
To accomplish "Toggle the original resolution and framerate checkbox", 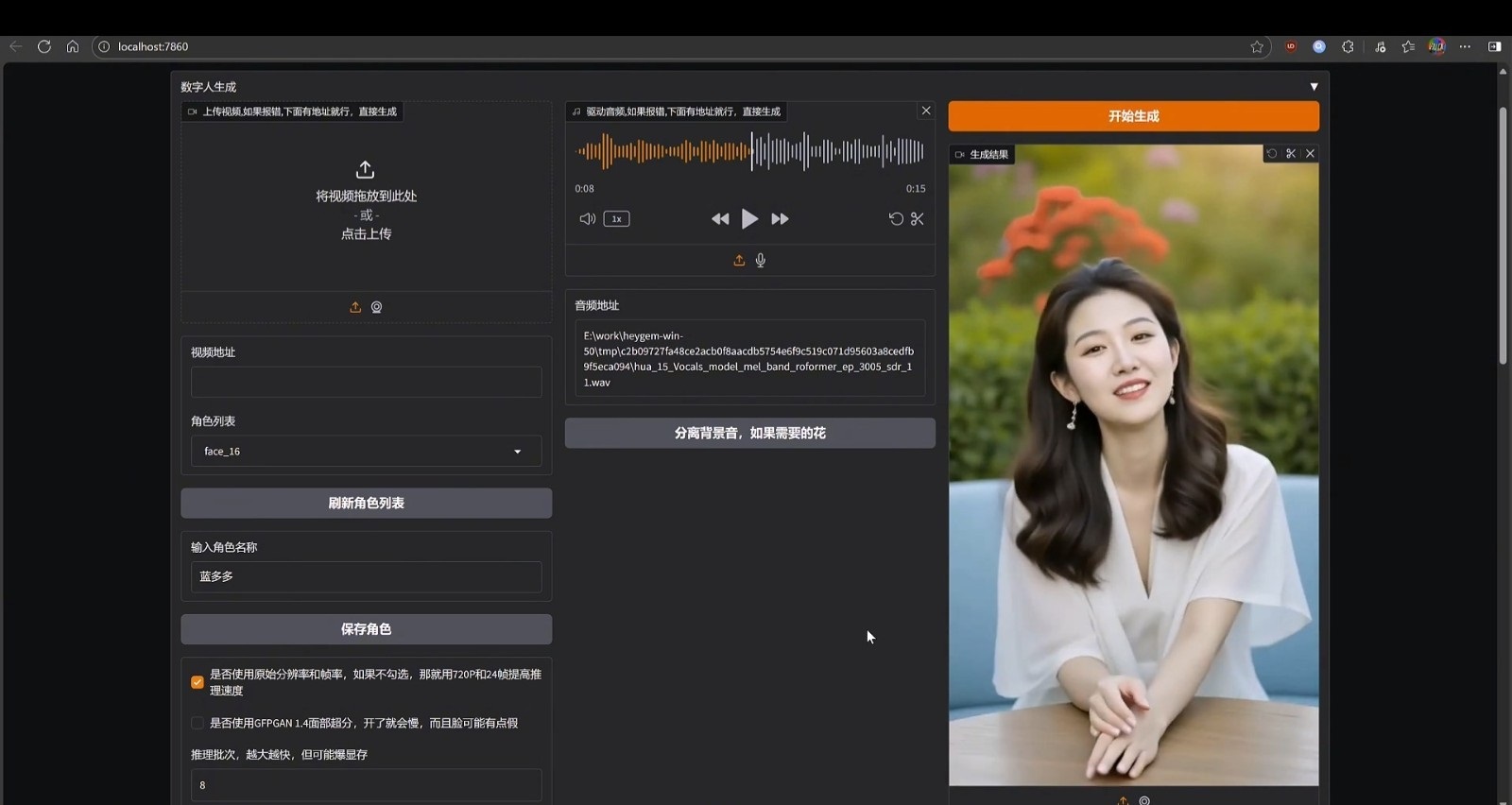I will [x=198, y=682].
